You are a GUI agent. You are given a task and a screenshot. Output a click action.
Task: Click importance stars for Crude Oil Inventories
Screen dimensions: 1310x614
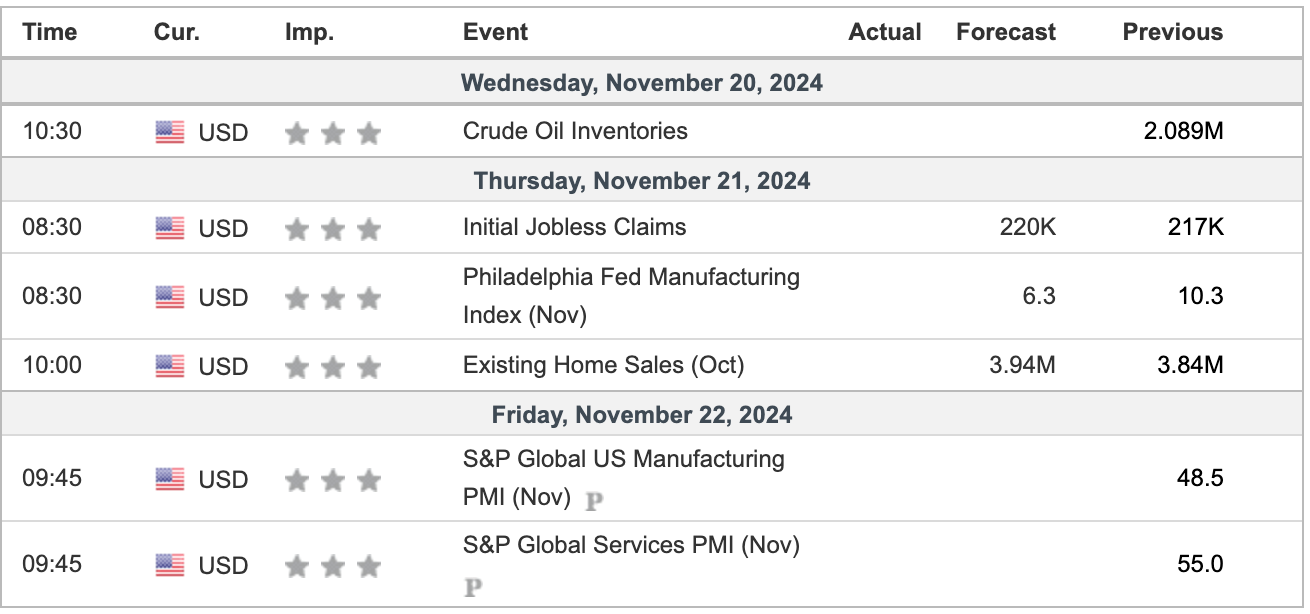pyautogui.click(x=333, y=133)
